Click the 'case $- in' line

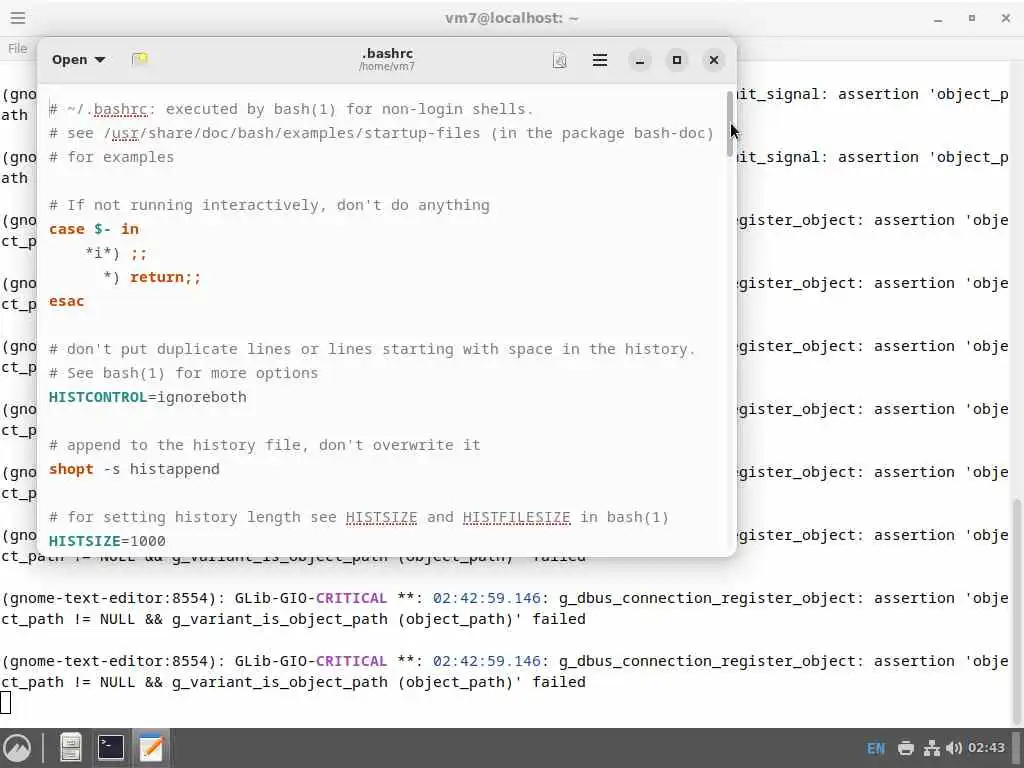tap(93, 229)
